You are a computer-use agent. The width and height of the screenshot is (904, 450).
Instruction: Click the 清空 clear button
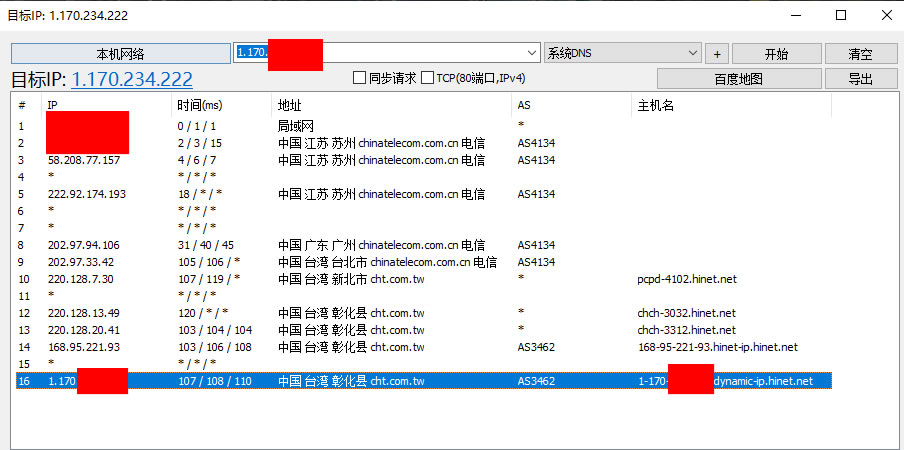coord(860,54)
